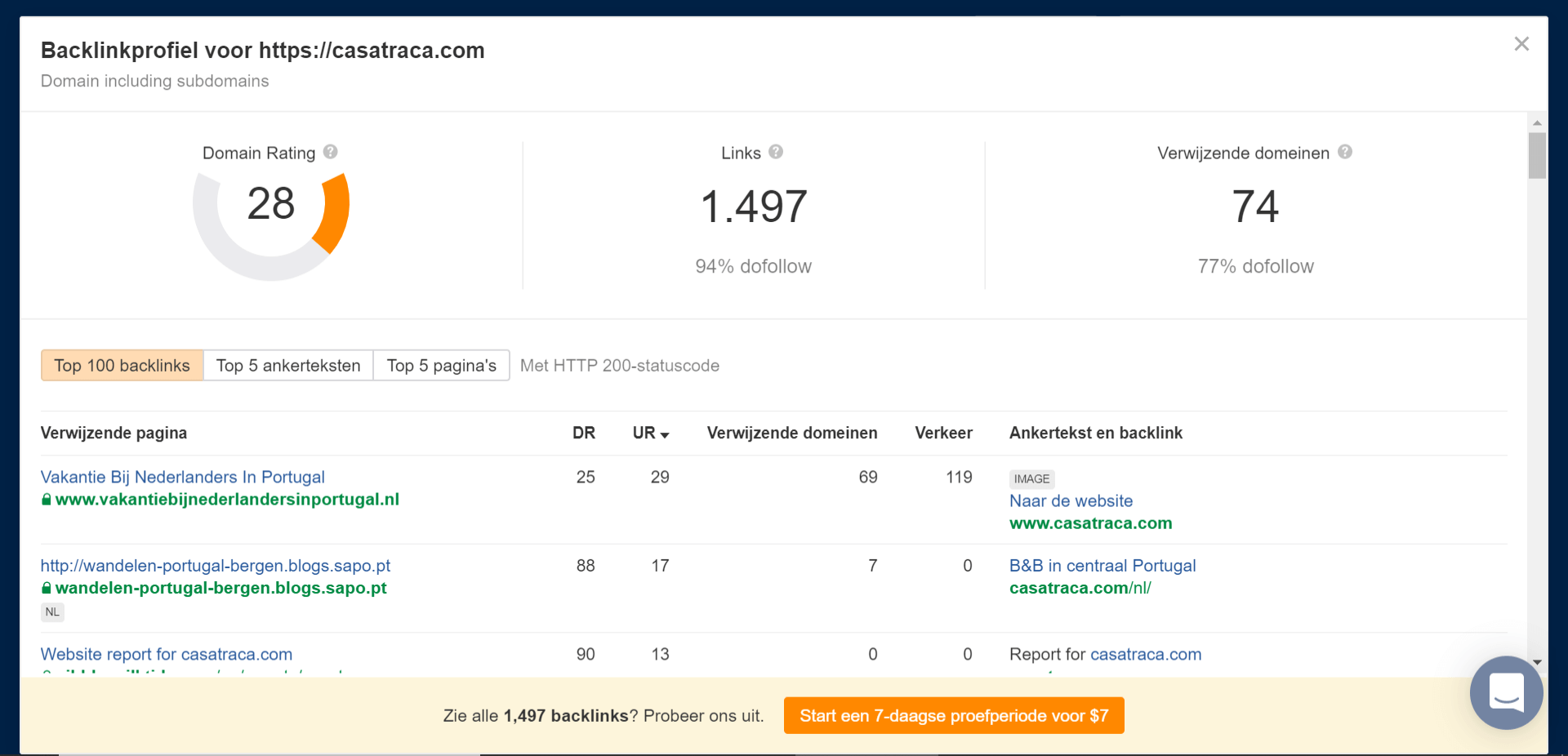Click Met HTTP 200-statuscode label
The image size is (1568, 756).
pyautogui.click(x=620, y=366)
